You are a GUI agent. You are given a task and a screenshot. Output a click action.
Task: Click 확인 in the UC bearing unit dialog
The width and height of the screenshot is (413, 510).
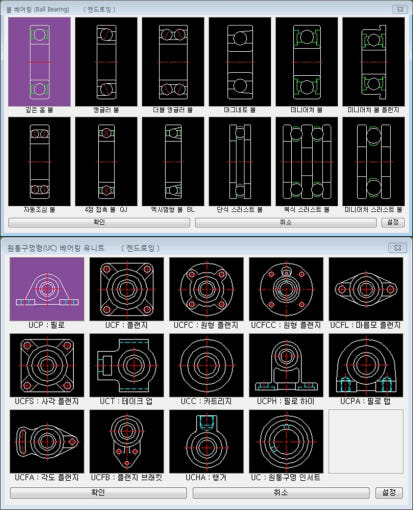coord(98,493)
